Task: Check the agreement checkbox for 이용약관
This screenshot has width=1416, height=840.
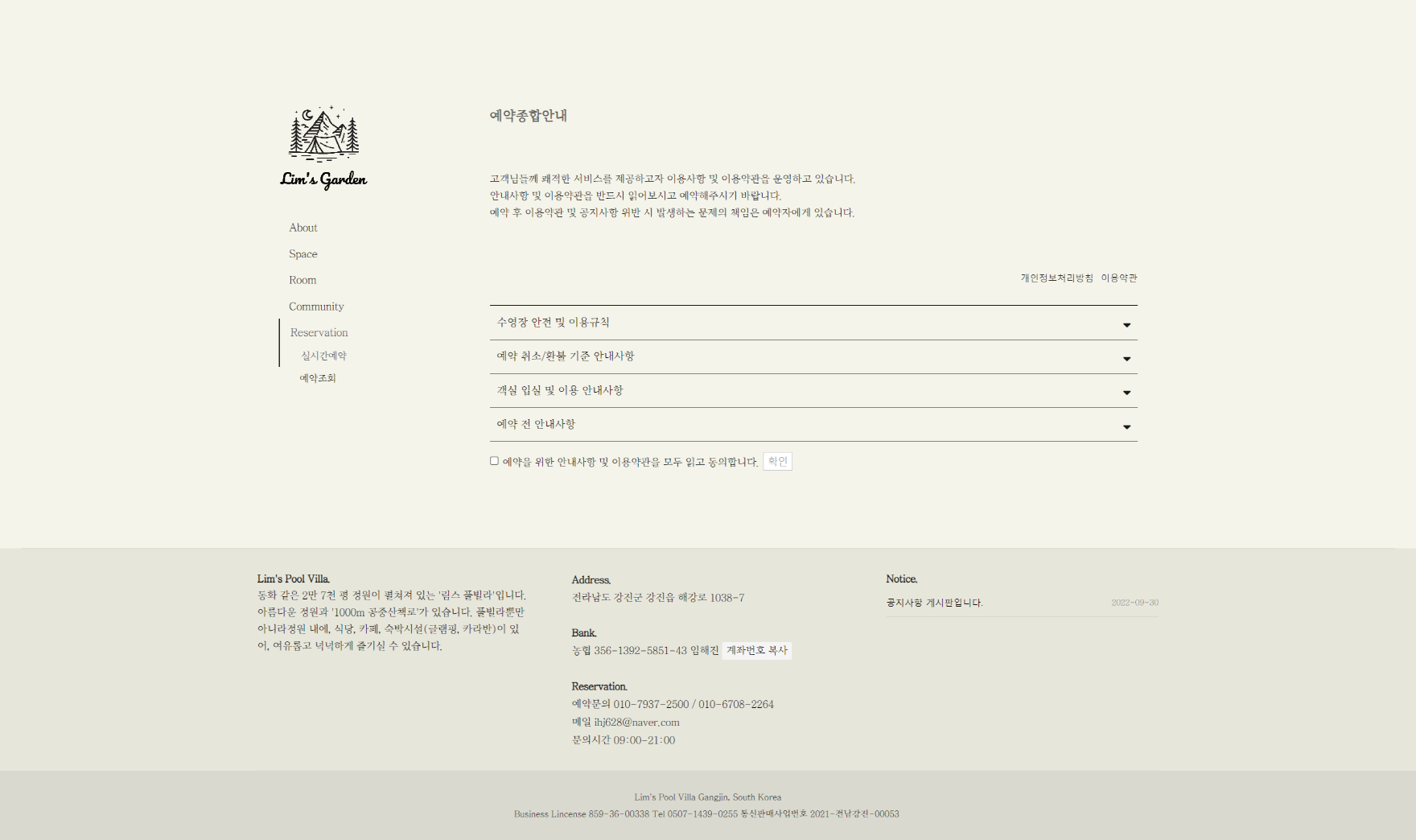Action: [494, 461]
